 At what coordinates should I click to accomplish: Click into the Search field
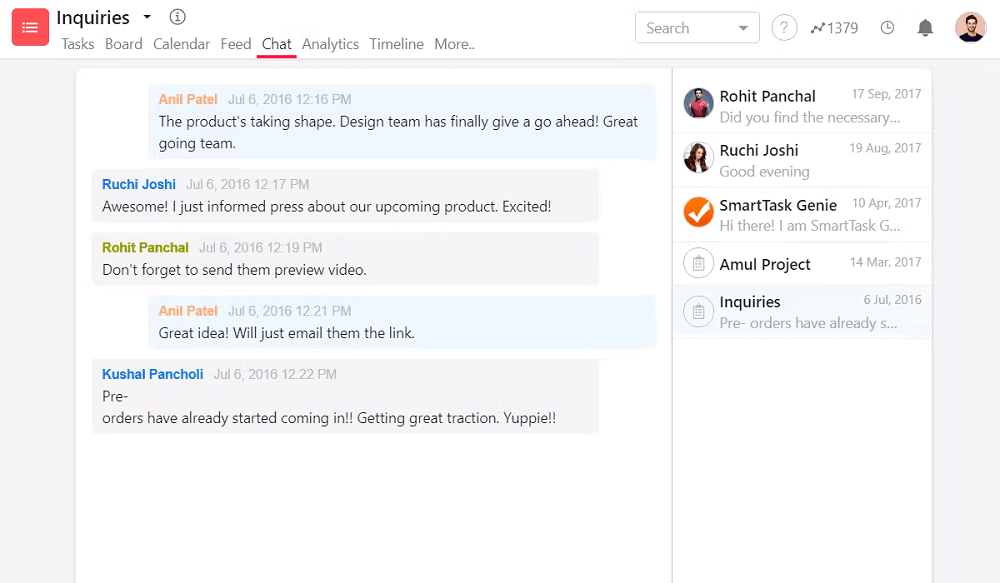coord(684,28)
